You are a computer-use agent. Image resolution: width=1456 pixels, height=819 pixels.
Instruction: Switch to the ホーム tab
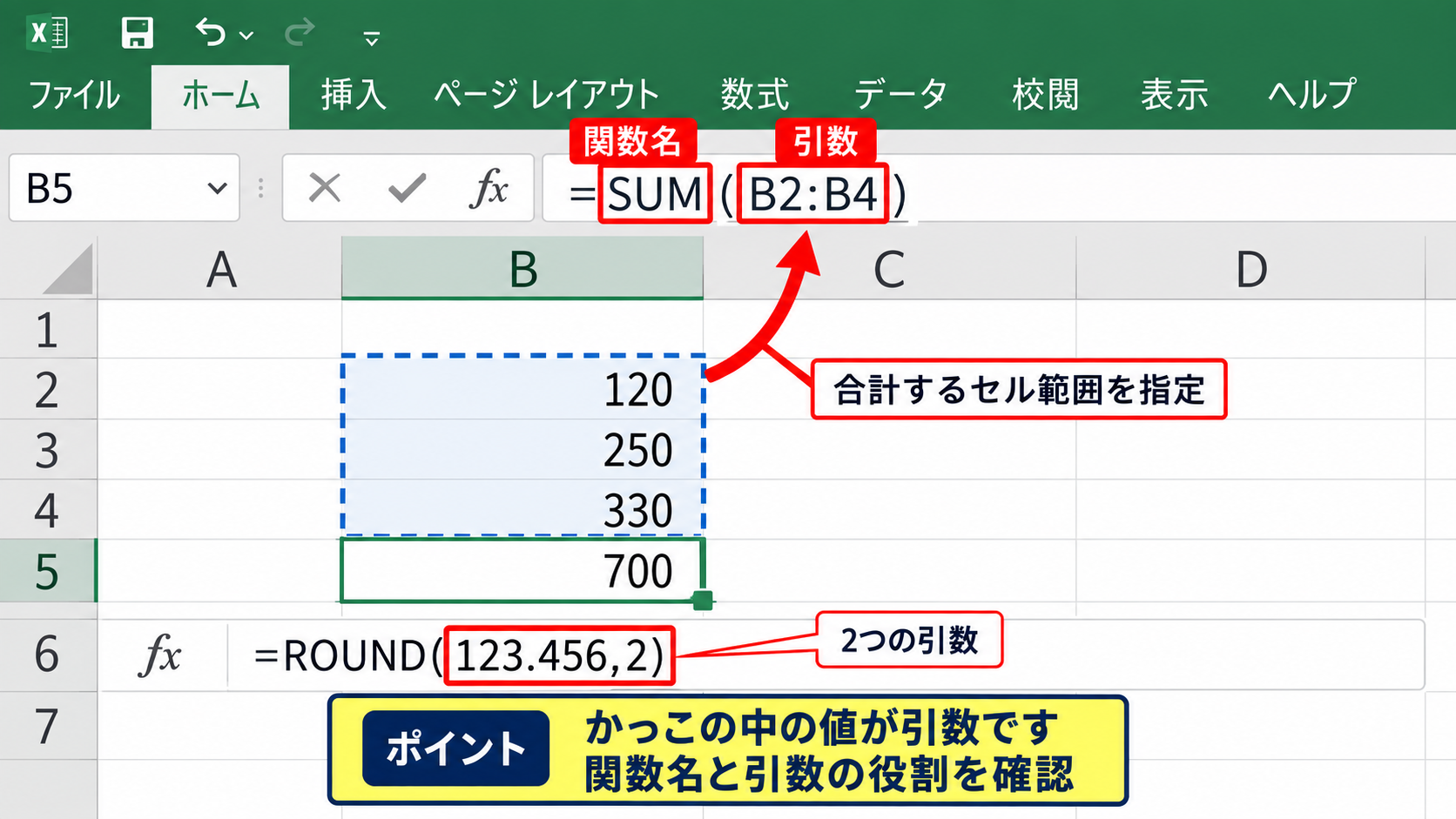tap(220, 96)
